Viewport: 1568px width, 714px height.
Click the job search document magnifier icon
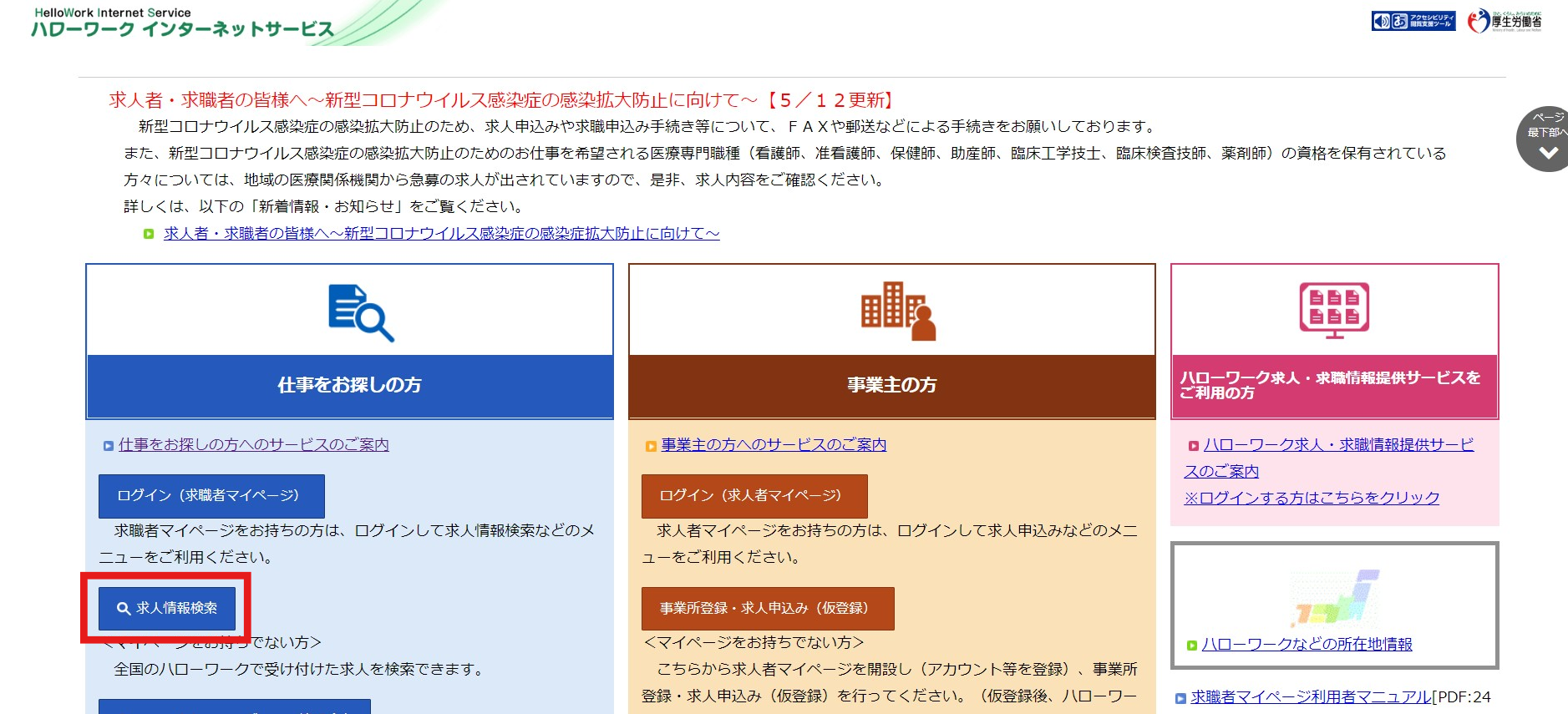click(360, 313)
